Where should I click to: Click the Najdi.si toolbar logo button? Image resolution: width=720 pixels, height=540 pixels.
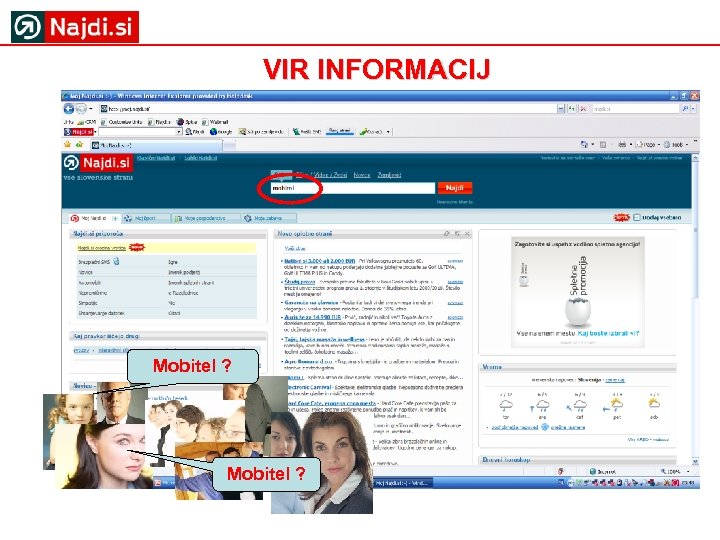click(x=79, y=132)
